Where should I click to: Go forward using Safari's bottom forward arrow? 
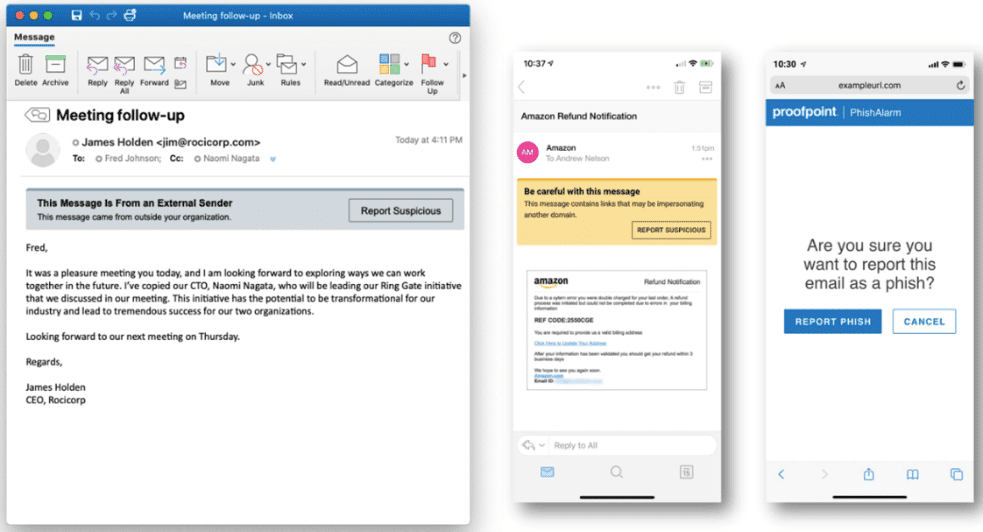point(824,474)
